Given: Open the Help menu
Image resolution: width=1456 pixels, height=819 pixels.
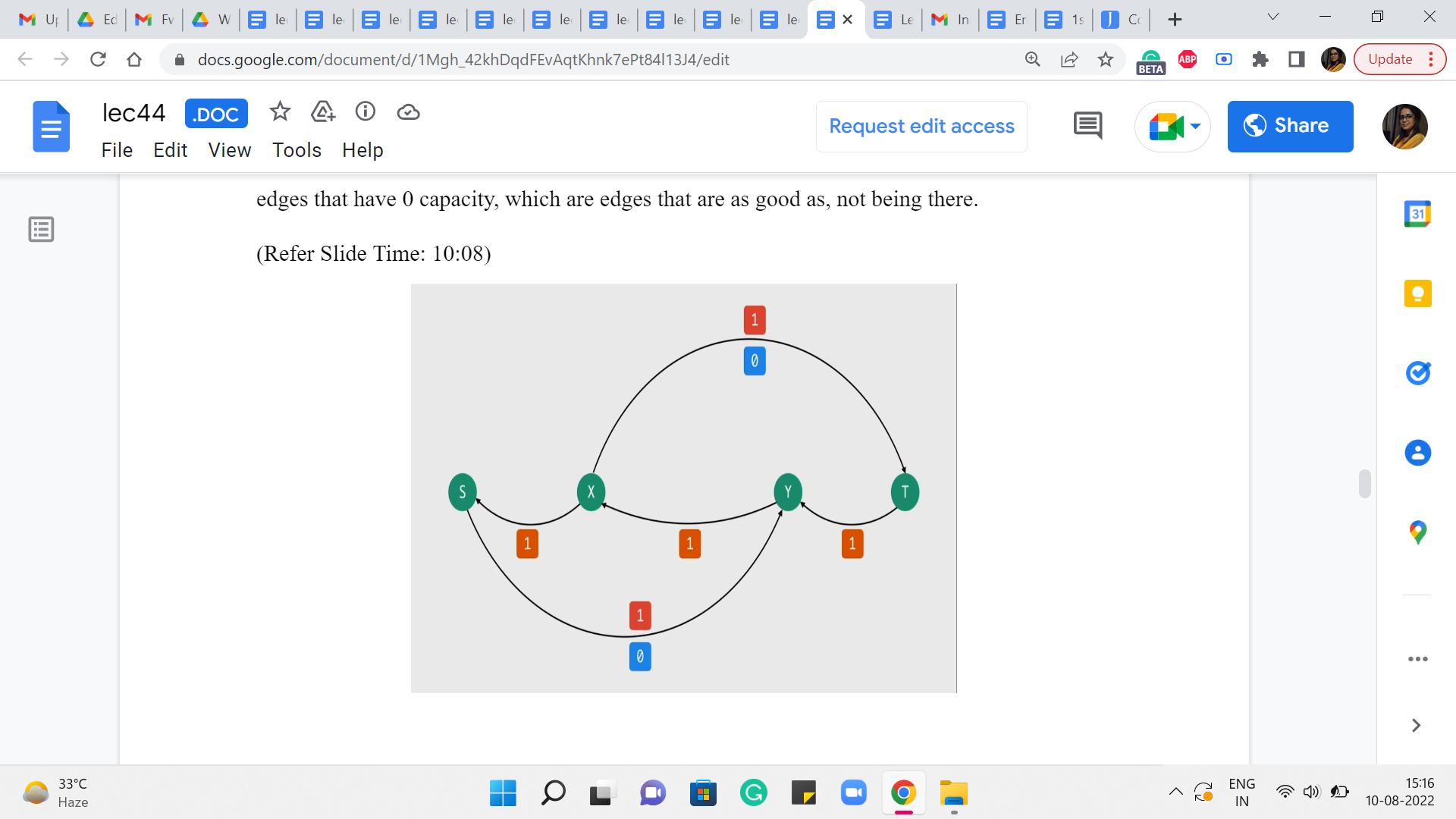Looking at the screenshot, I should (362, 150).
